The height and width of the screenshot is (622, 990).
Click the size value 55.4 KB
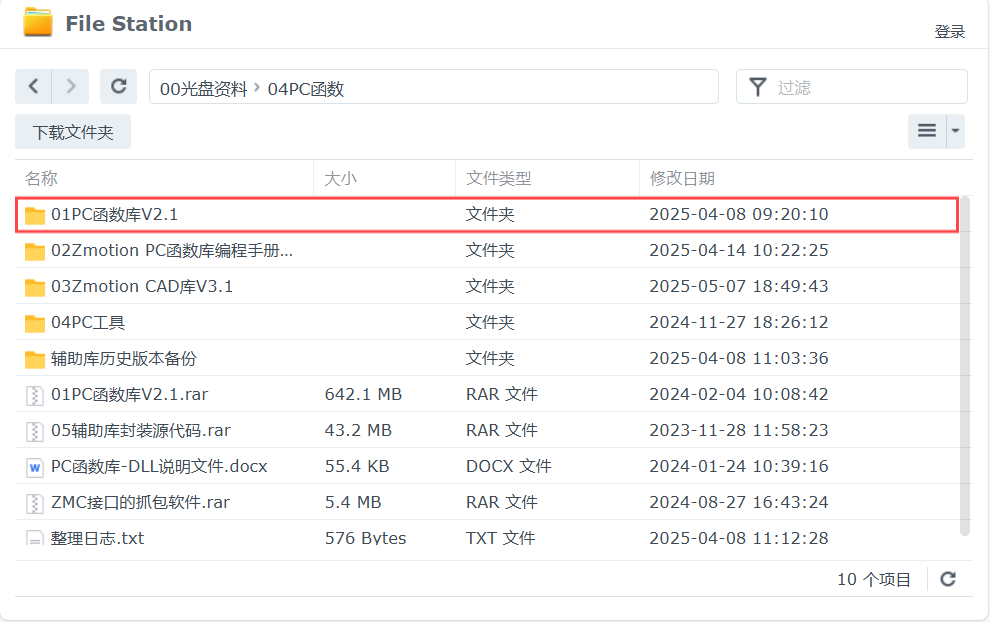point(357,467)
